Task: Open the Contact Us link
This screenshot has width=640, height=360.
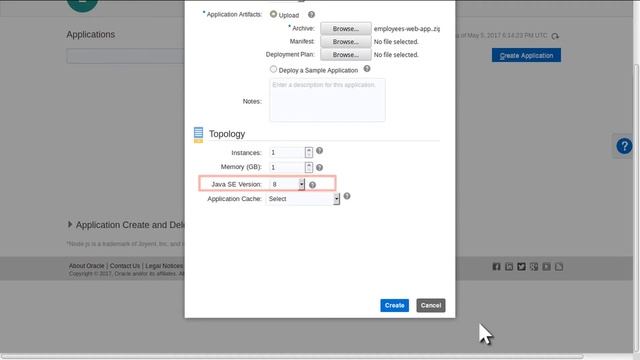Action: click(x=124, y=266)
